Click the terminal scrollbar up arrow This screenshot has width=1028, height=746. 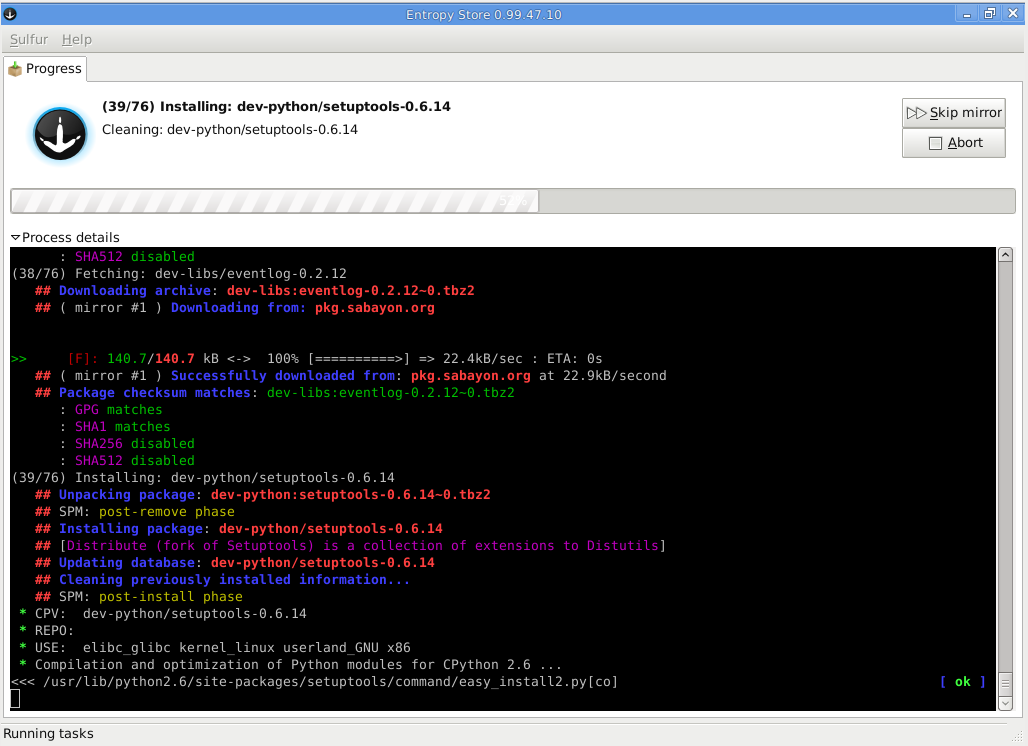(1005, 255)
